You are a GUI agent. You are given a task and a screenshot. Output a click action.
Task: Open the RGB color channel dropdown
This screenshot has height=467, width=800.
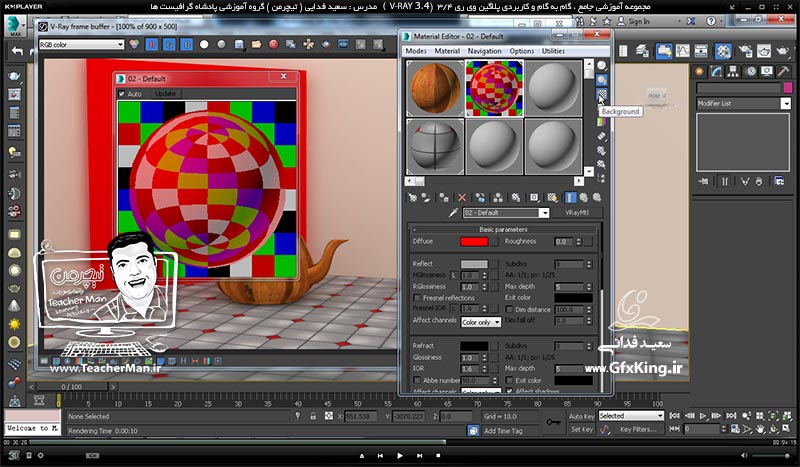82,45
